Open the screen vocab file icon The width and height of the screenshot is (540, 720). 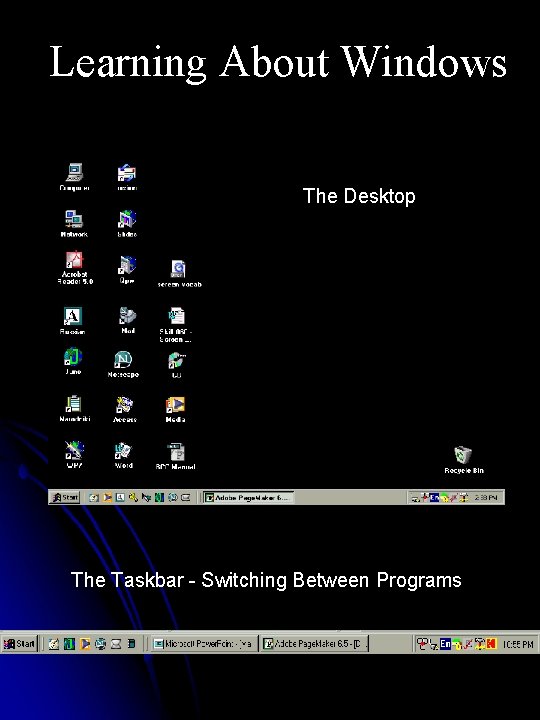tap(179, 274)
